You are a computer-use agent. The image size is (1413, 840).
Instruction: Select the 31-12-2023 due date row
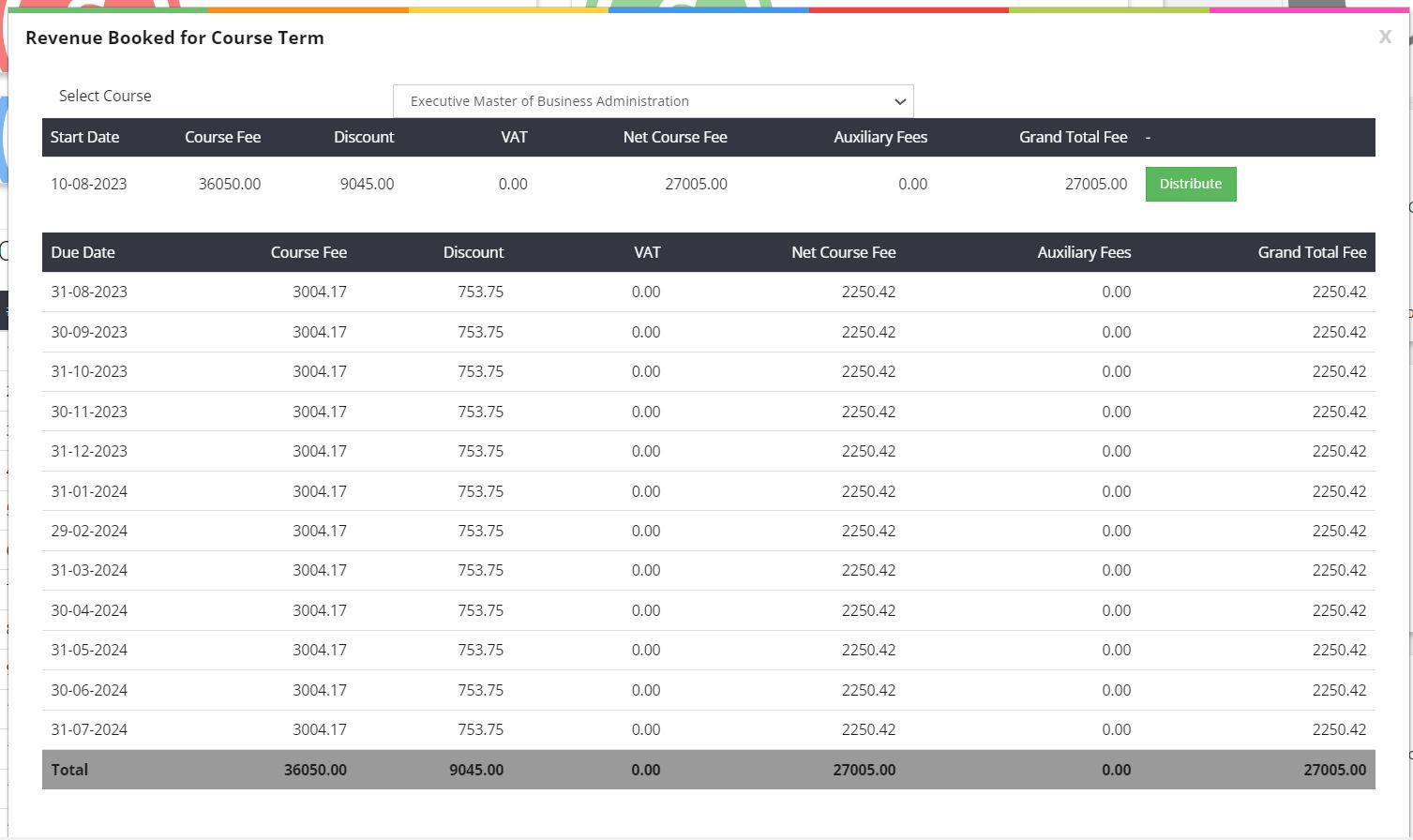click(x=89, y=451)
